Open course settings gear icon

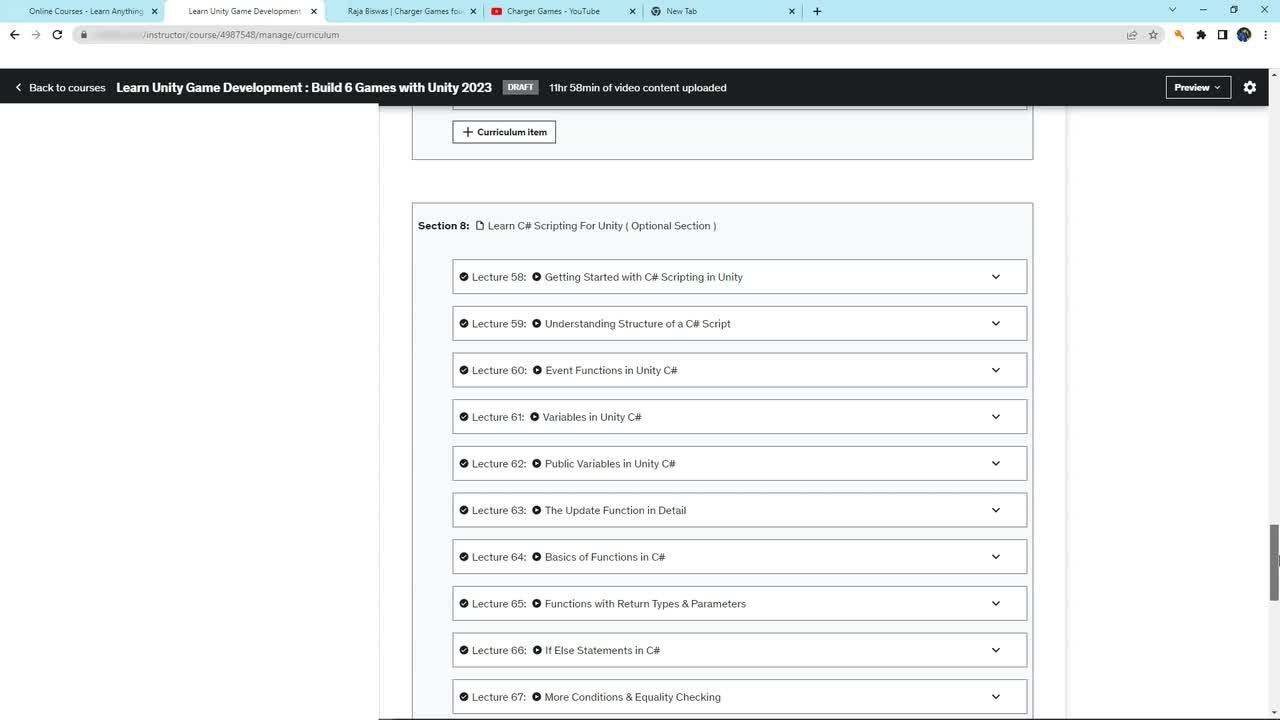click(1250, 87)
